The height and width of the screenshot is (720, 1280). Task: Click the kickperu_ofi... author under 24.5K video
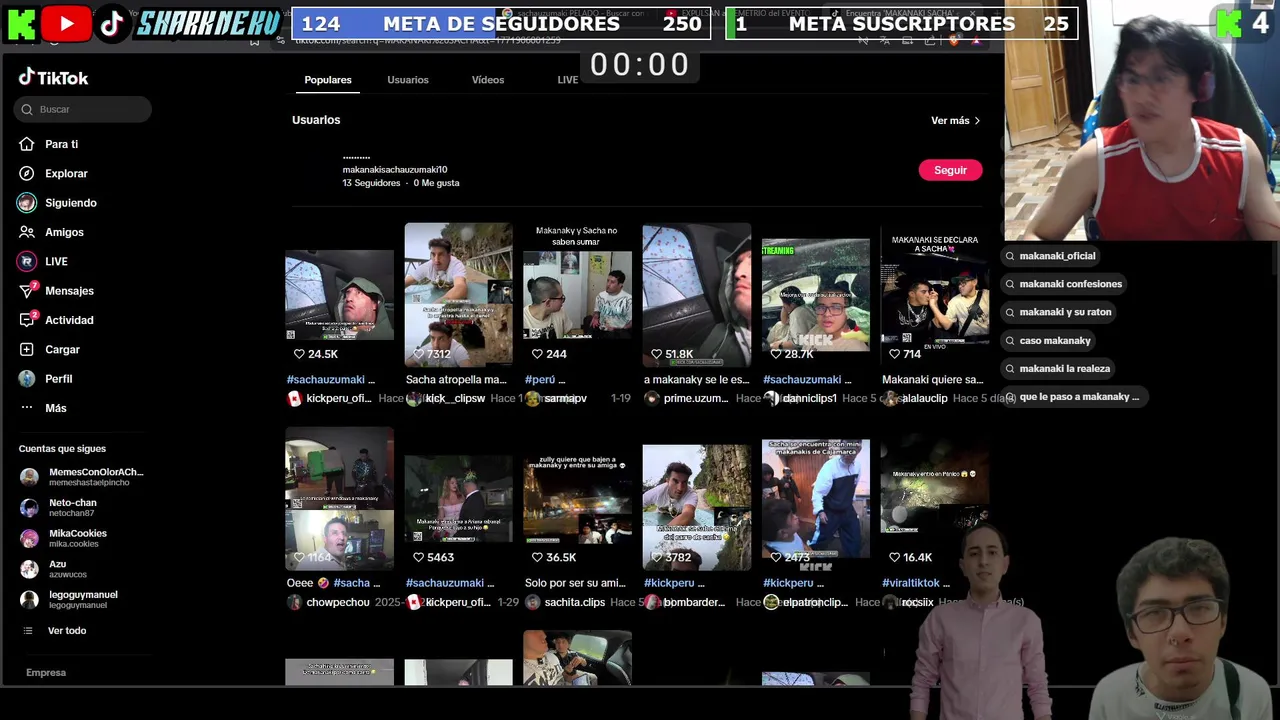click(x=340, y=398)
